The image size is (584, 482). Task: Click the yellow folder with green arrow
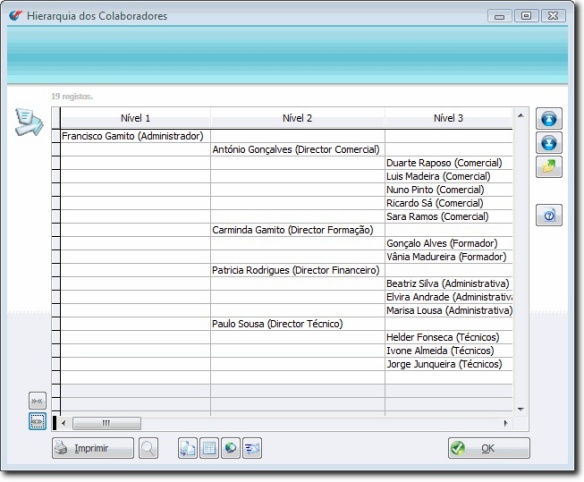click(x=549, y=167)
